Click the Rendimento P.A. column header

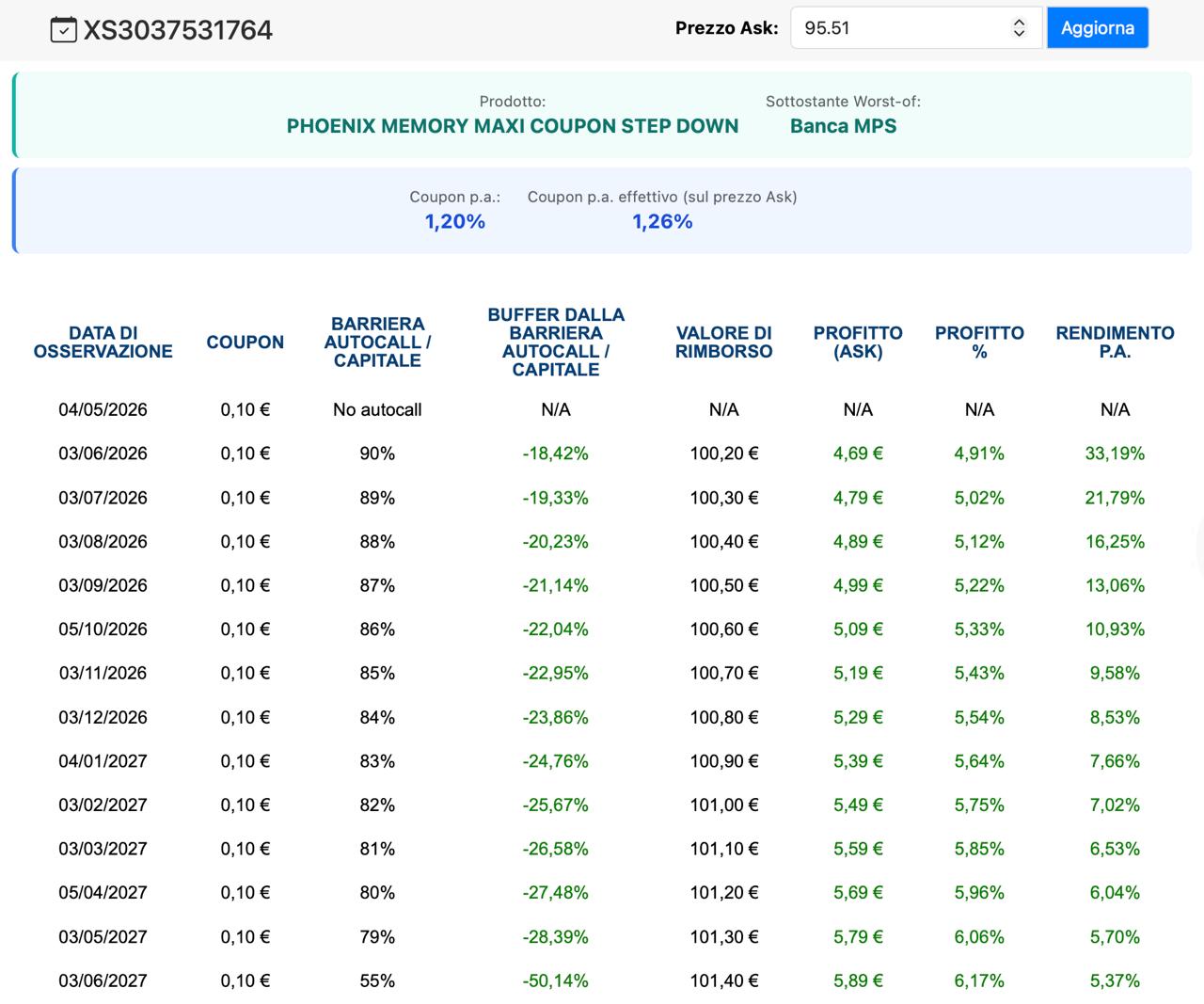1115,343
